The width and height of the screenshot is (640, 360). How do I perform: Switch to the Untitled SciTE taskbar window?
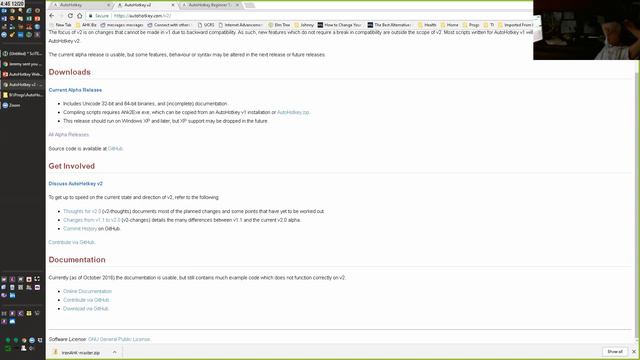tap(23, 53)
